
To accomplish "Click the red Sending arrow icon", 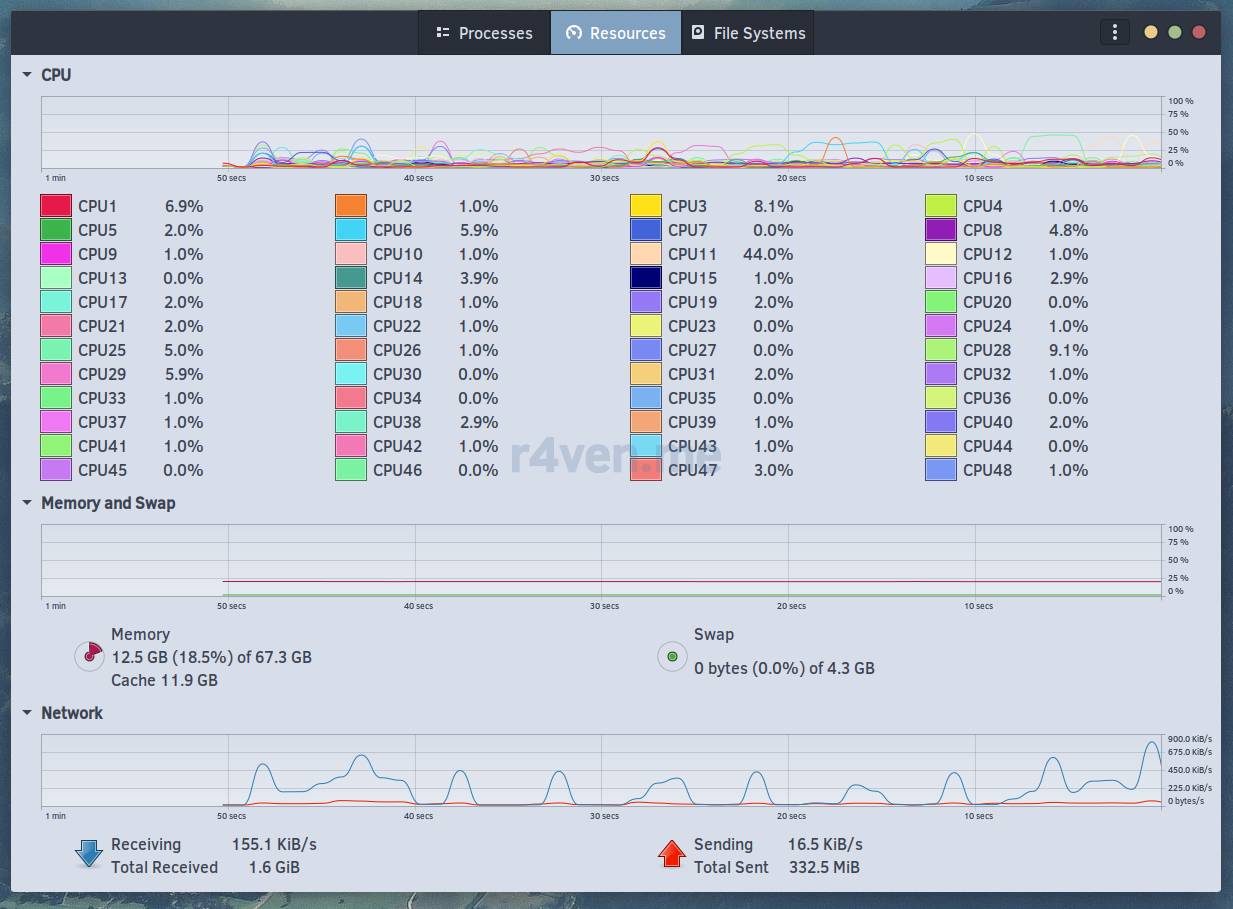I will coord(672,855).
